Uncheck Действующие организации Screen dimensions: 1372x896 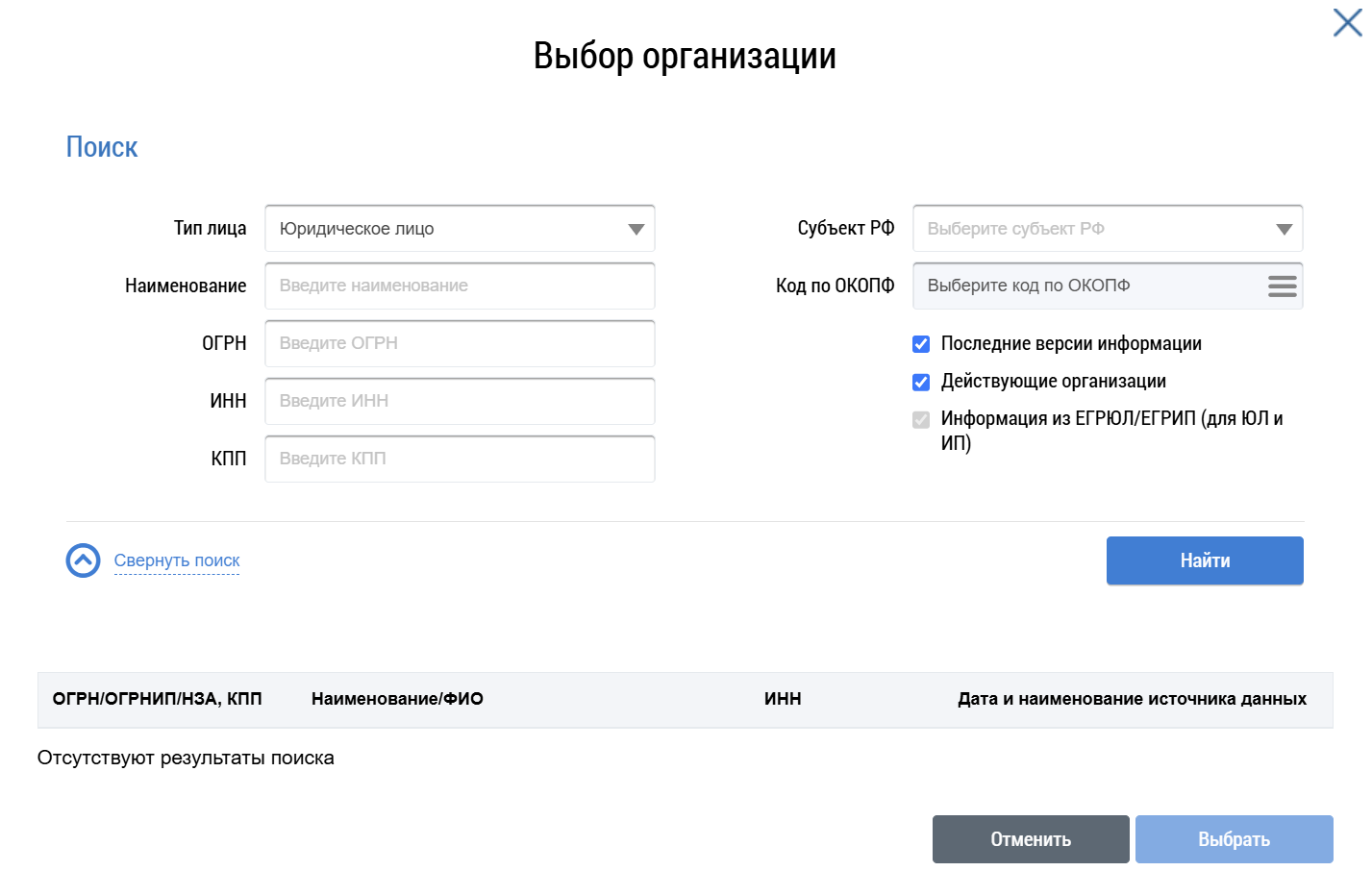[x=921, y=382]
